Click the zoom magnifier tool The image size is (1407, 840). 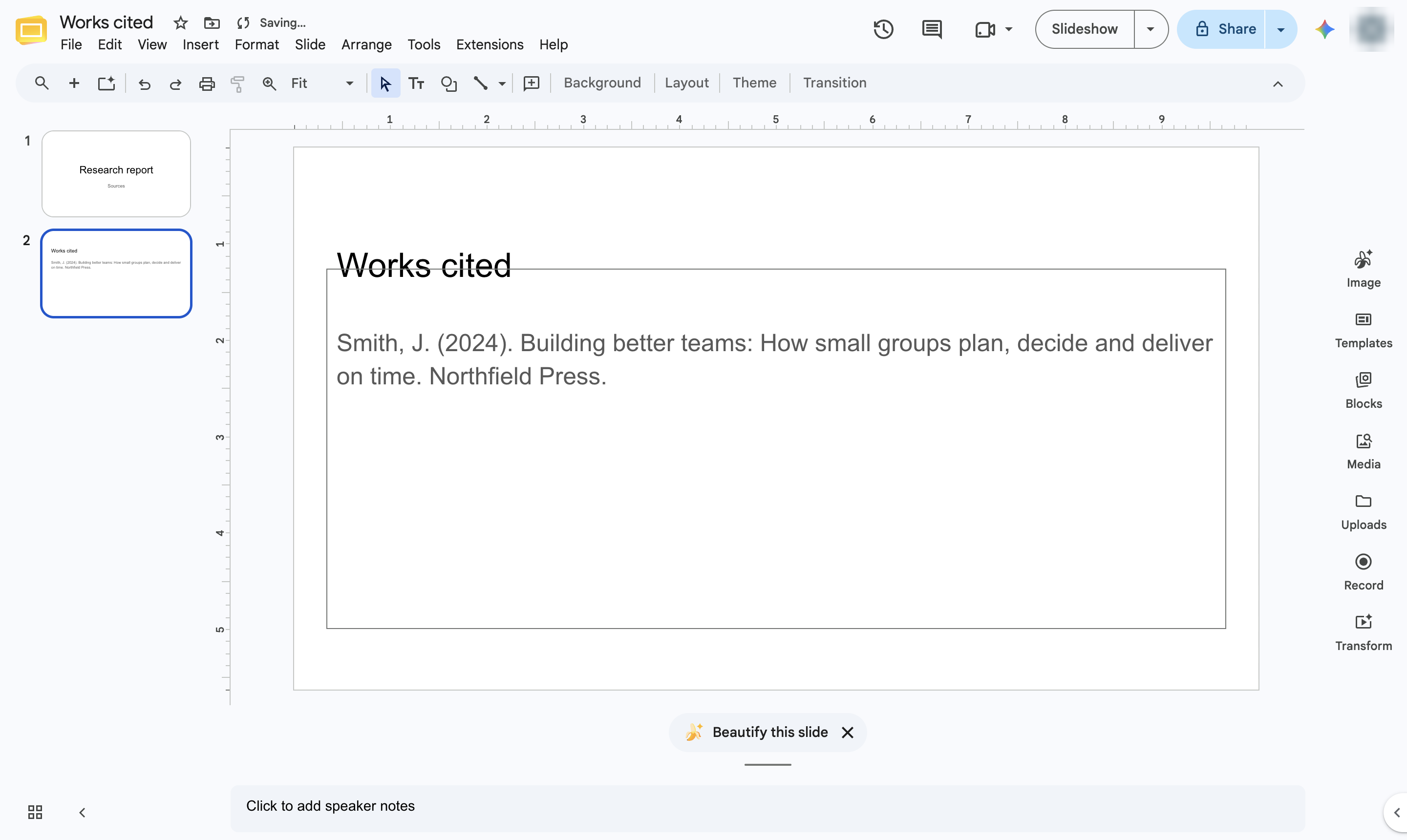[269, 84]
